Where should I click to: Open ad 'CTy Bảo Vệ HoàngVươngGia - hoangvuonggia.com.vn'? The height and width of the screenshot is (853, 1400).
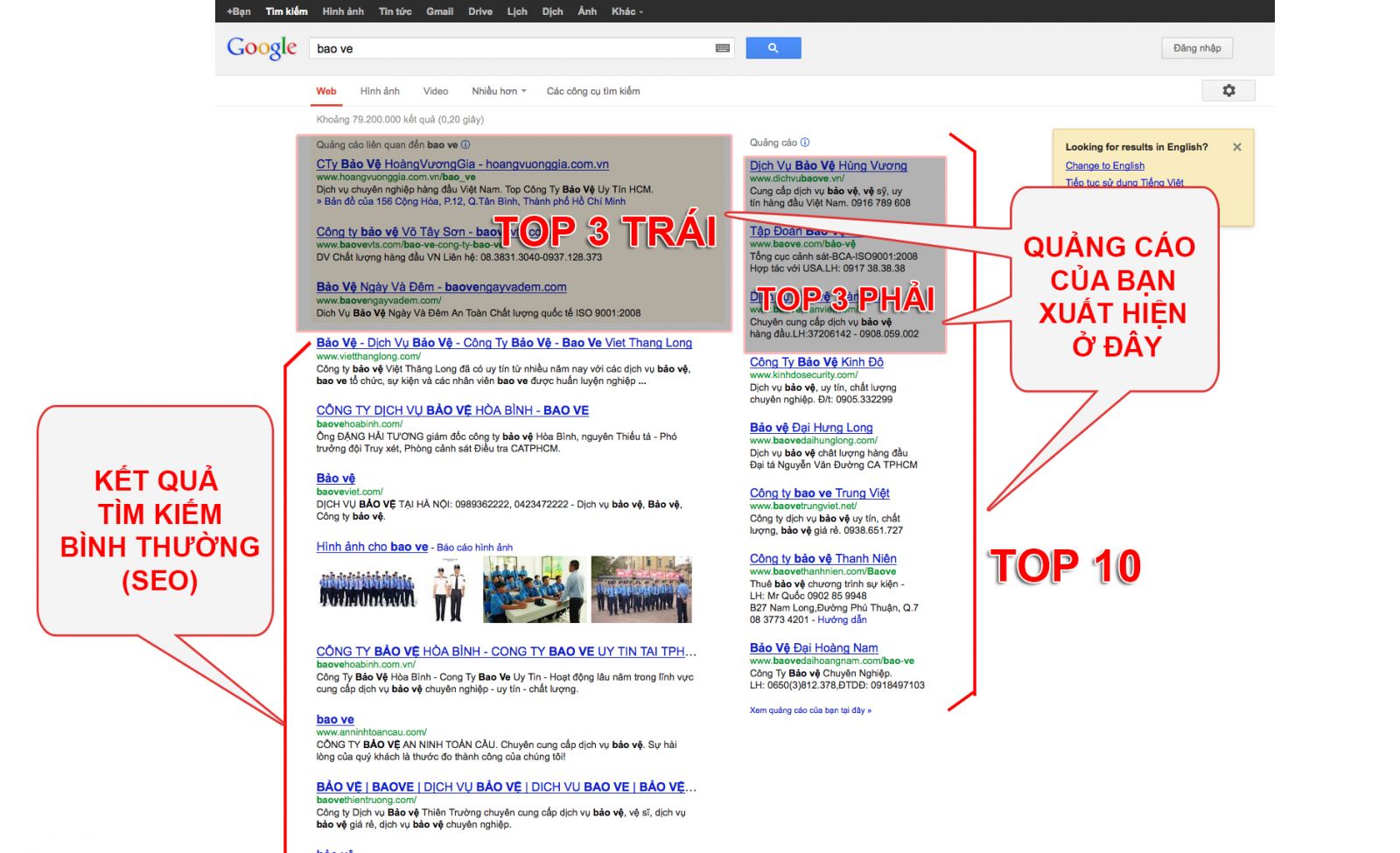point(462,164)
